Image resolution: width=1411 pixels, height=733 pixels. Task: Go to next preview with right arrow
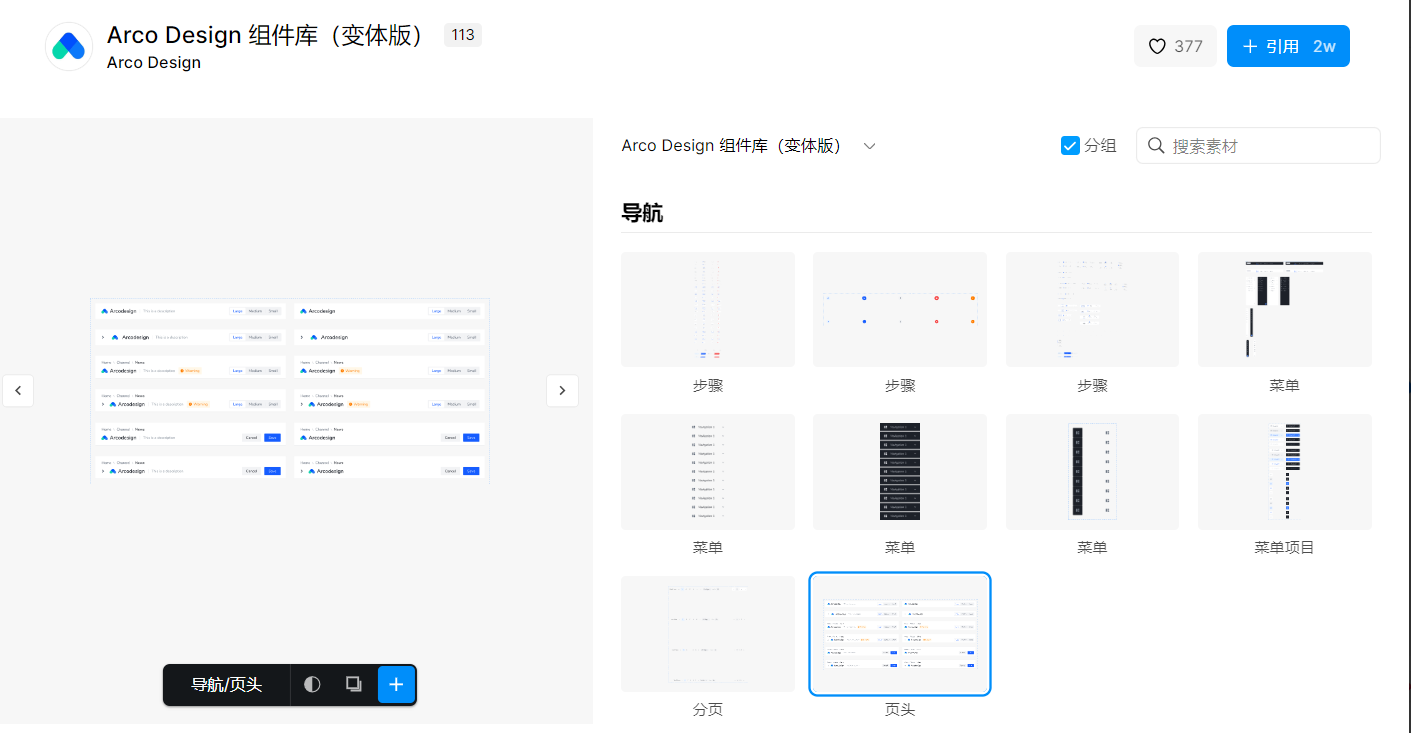pyautogui.click(x=562, y=390)
